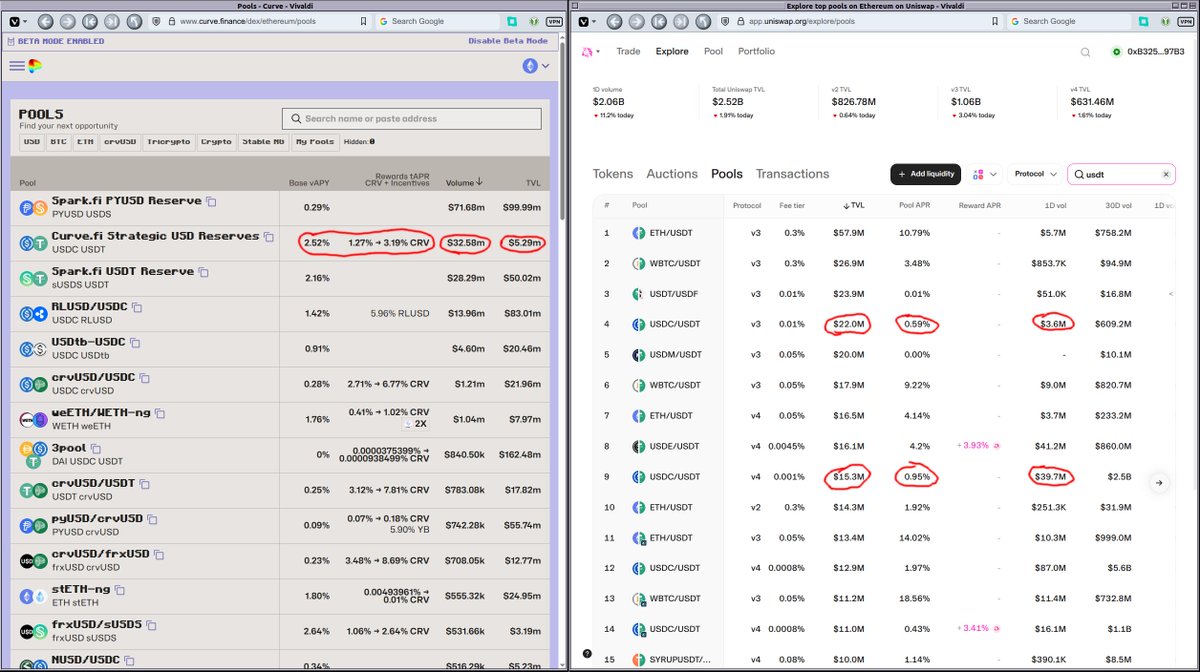The image size is (1200, 672).
Task: Open the Portfolio page on Uniswap
Action: coord(756,52)
